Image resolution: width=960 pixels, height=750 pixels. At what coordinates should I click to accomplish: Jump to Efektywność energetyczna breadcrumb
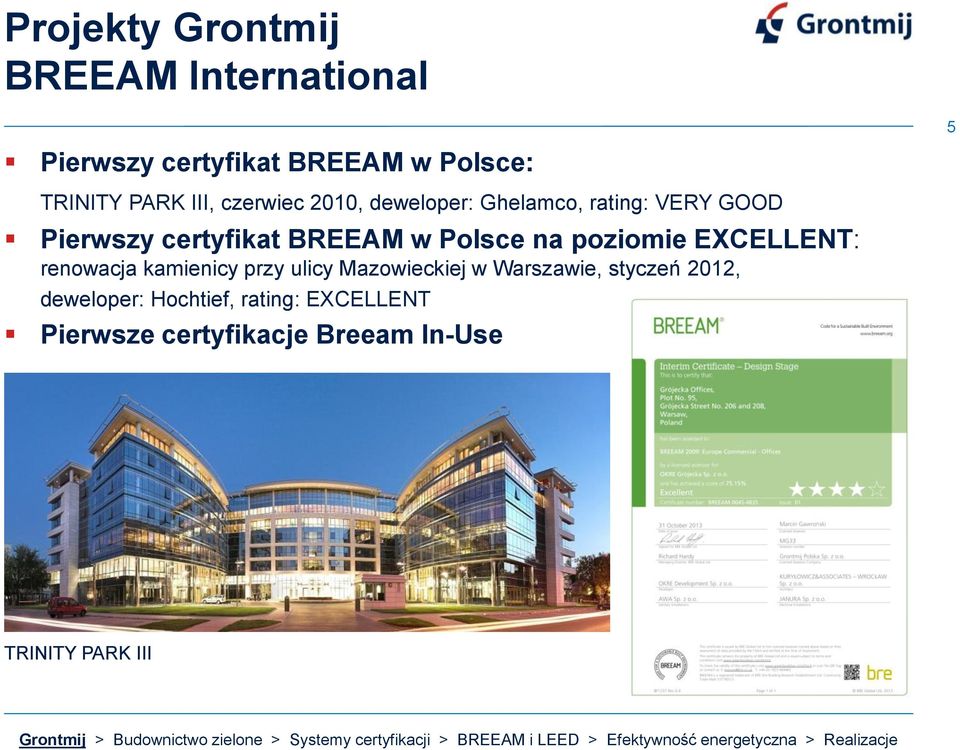pos(701,740)
